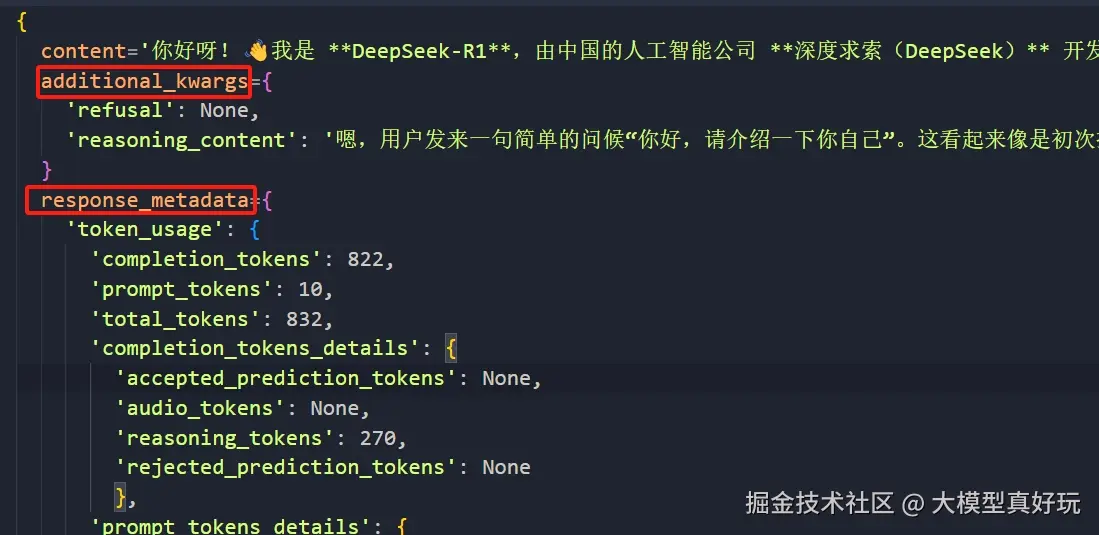
Task: Click the 'reasoning_content' key
Action: (x=176, y=140)
